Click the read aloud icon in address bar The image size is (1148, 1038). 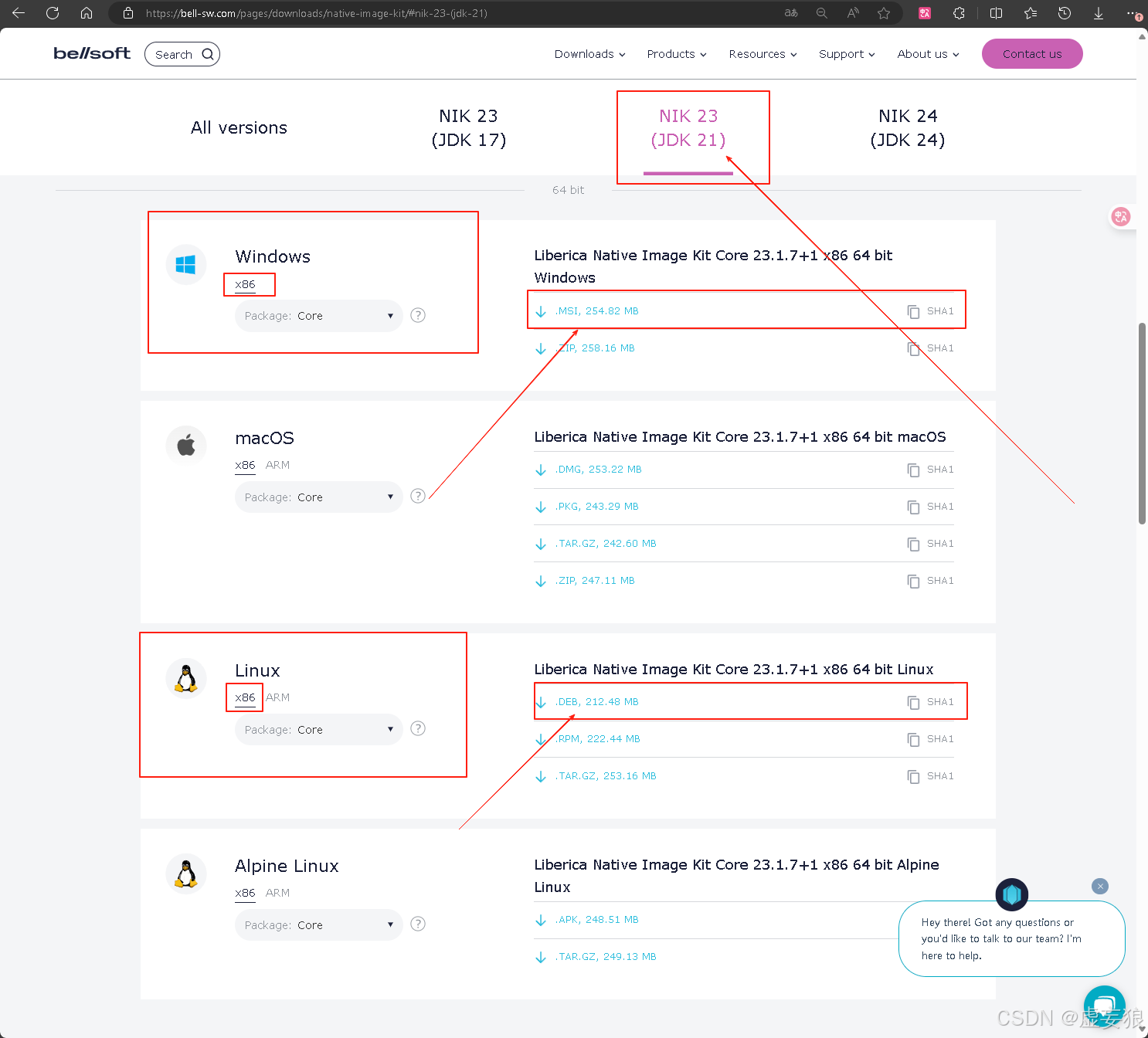[853, 13]
